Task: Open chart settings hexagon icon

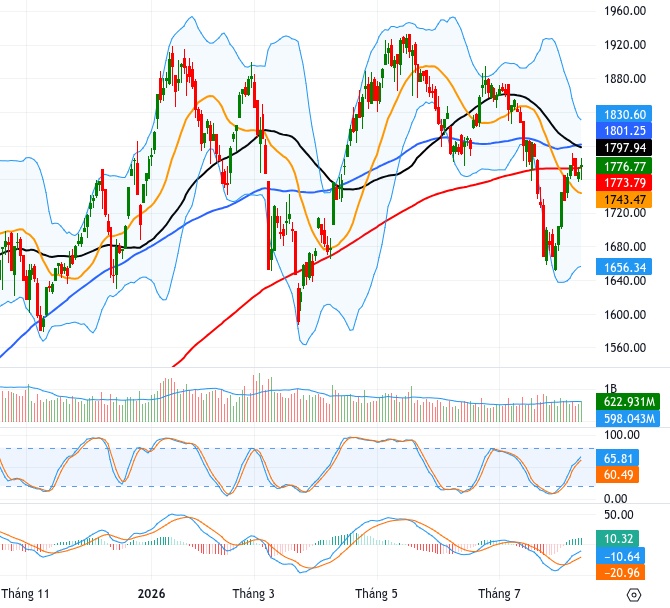Action: click(x=634, y=594)
